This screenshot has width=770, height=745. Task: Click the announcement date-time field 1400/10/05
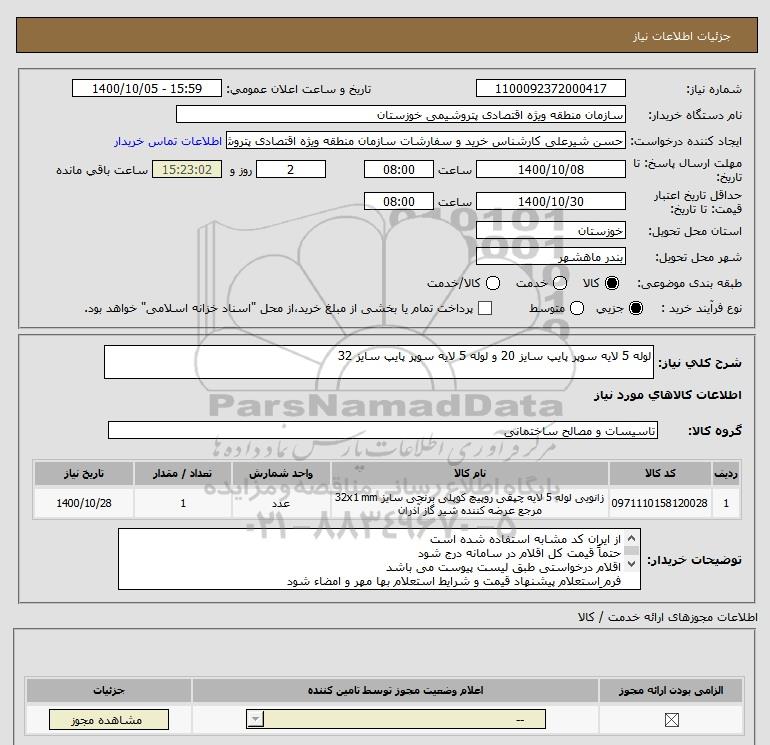coord(147,88)
